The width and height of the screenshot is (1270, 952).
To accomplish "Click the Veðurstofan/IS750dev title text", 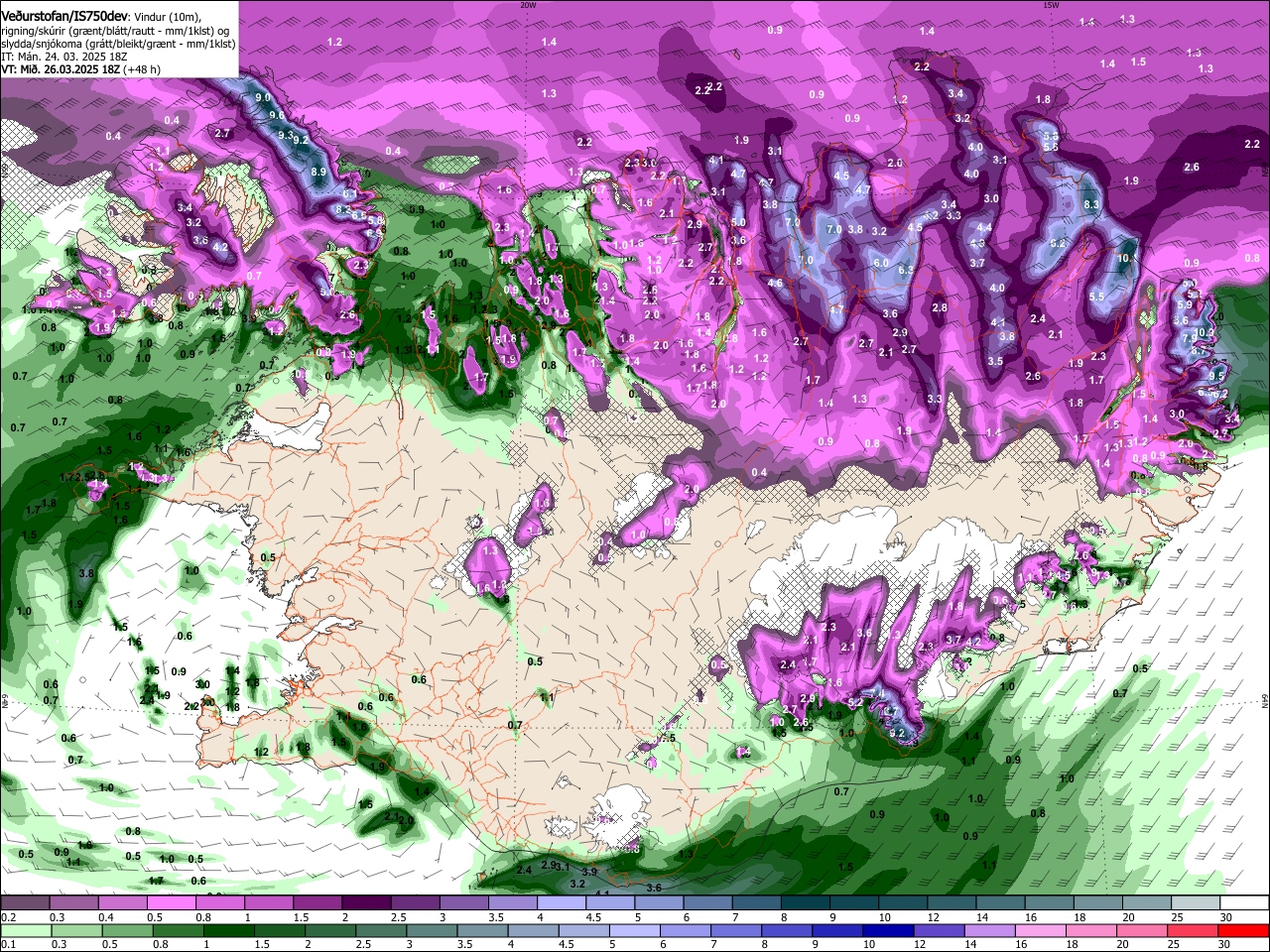I will [x=64, y=17].
